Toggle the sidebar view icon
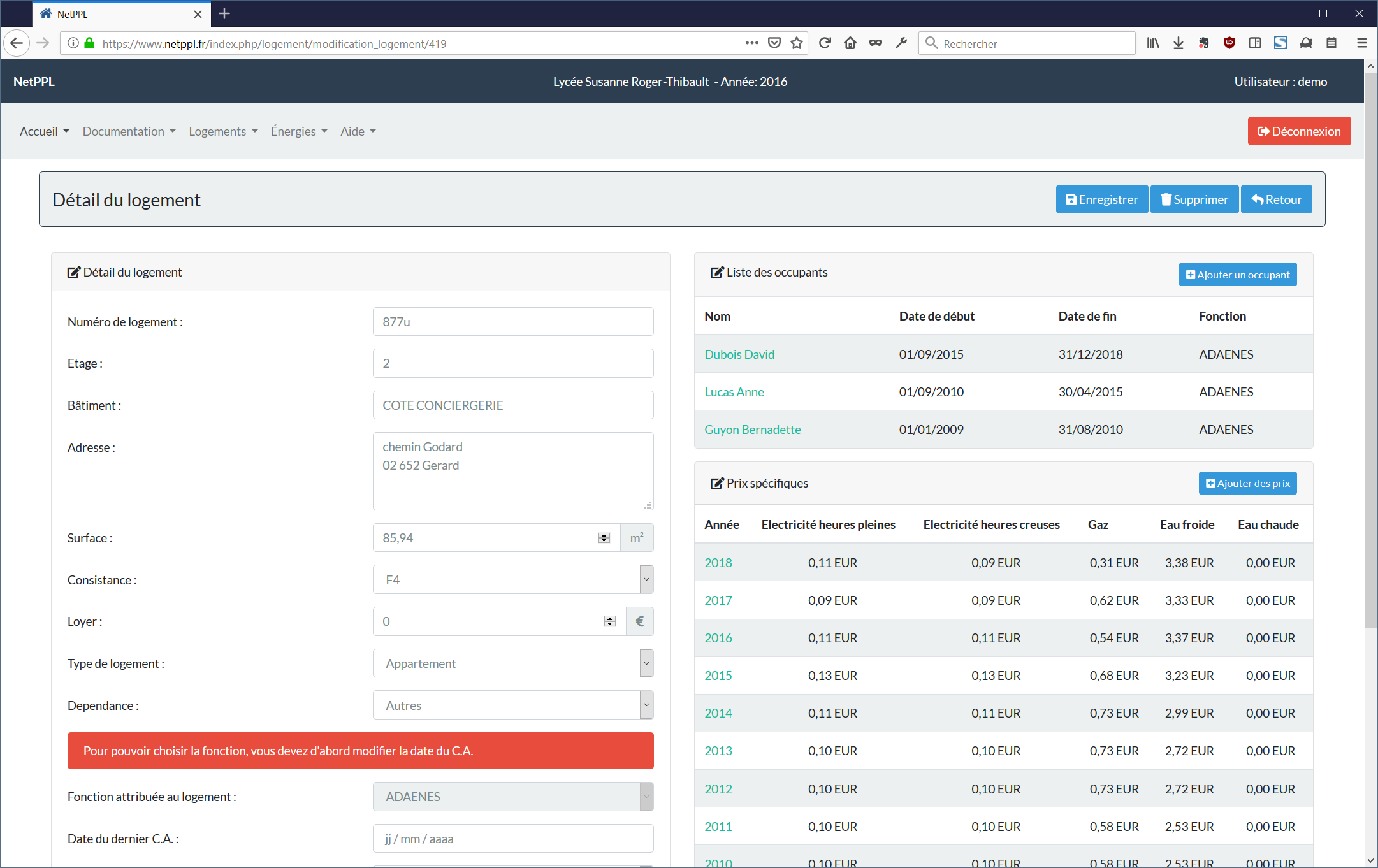This screenshot has height=868, width=1378. point(1255,43)
